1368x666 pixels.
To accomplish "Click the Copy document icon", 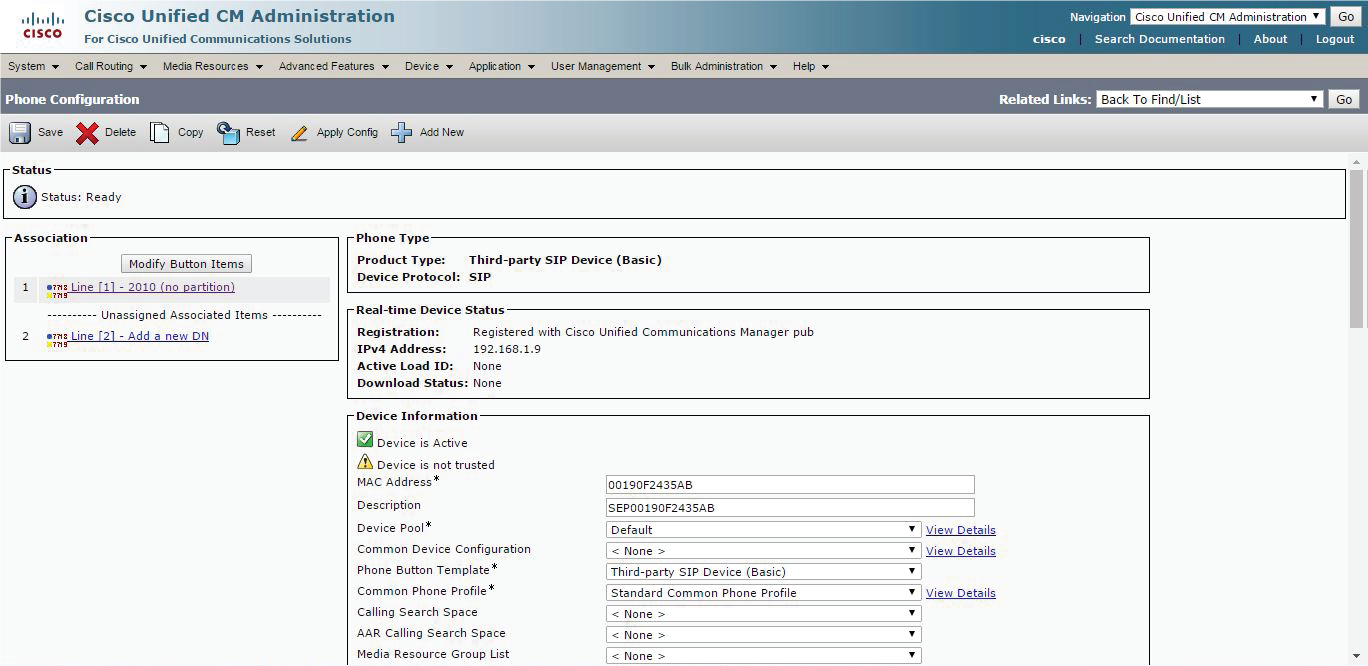I will (x=160, y=133).
